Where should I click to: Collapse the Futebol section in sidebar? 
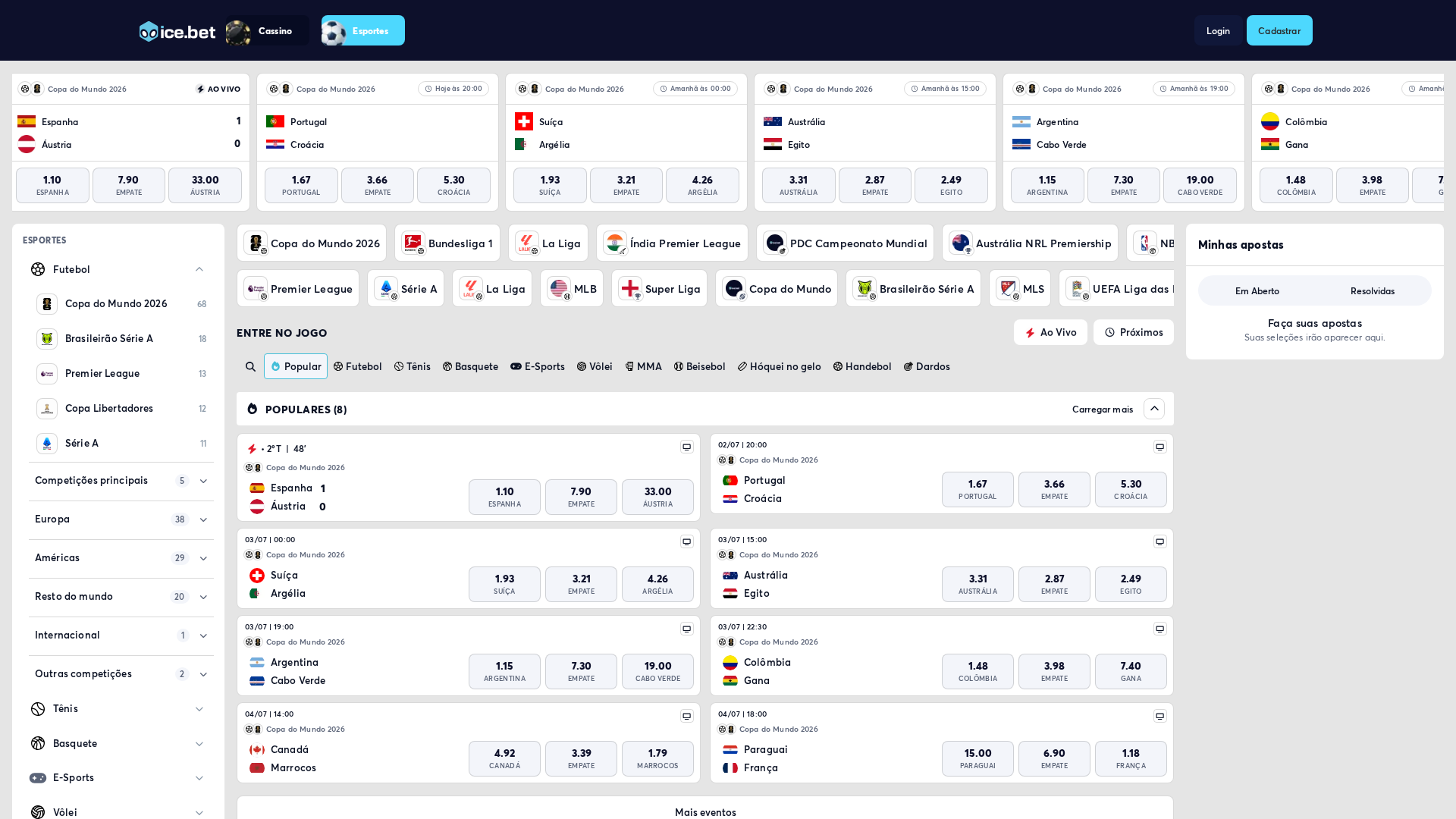[199, 269]
